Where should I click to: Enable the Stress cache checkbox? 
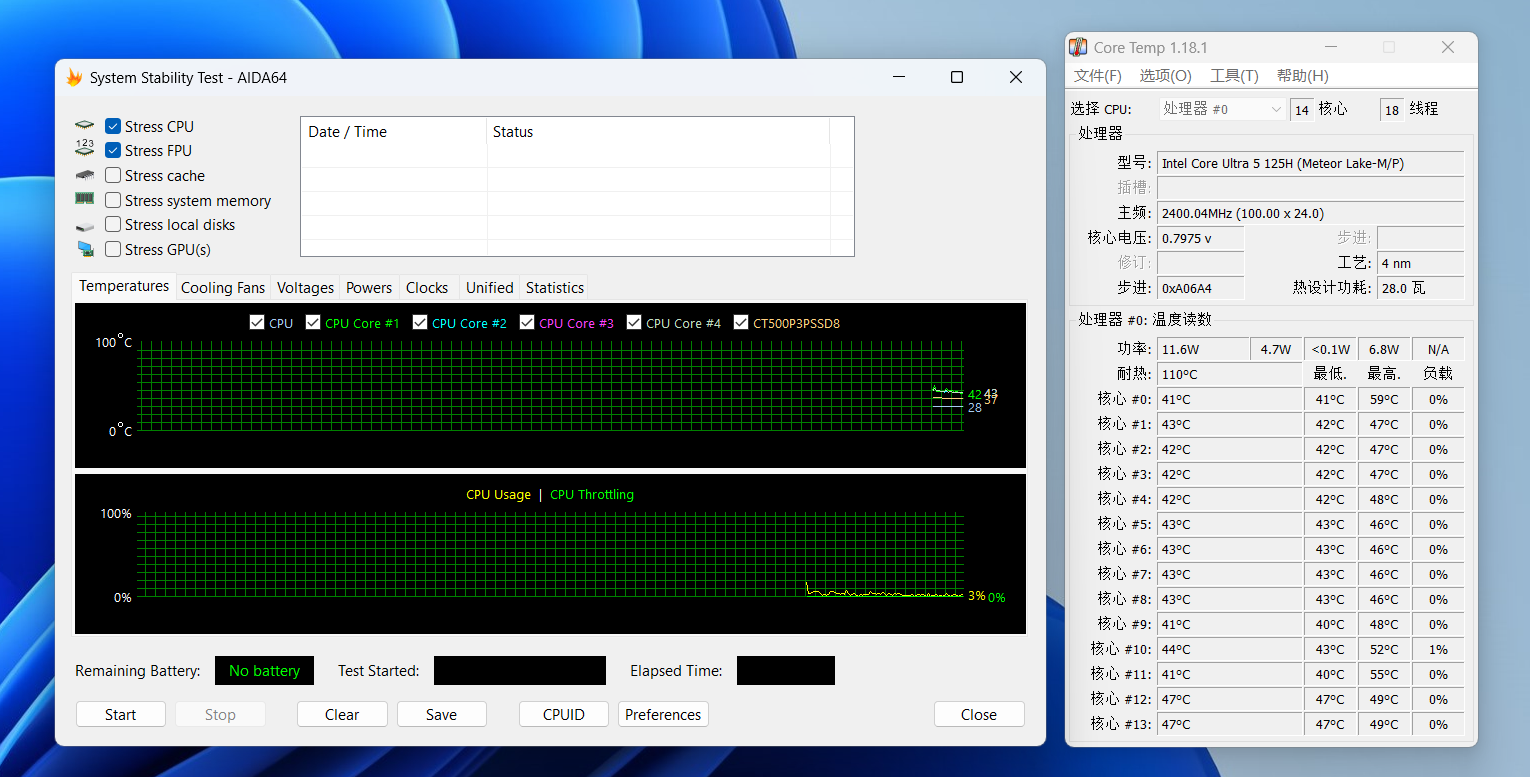click(113, 175)
